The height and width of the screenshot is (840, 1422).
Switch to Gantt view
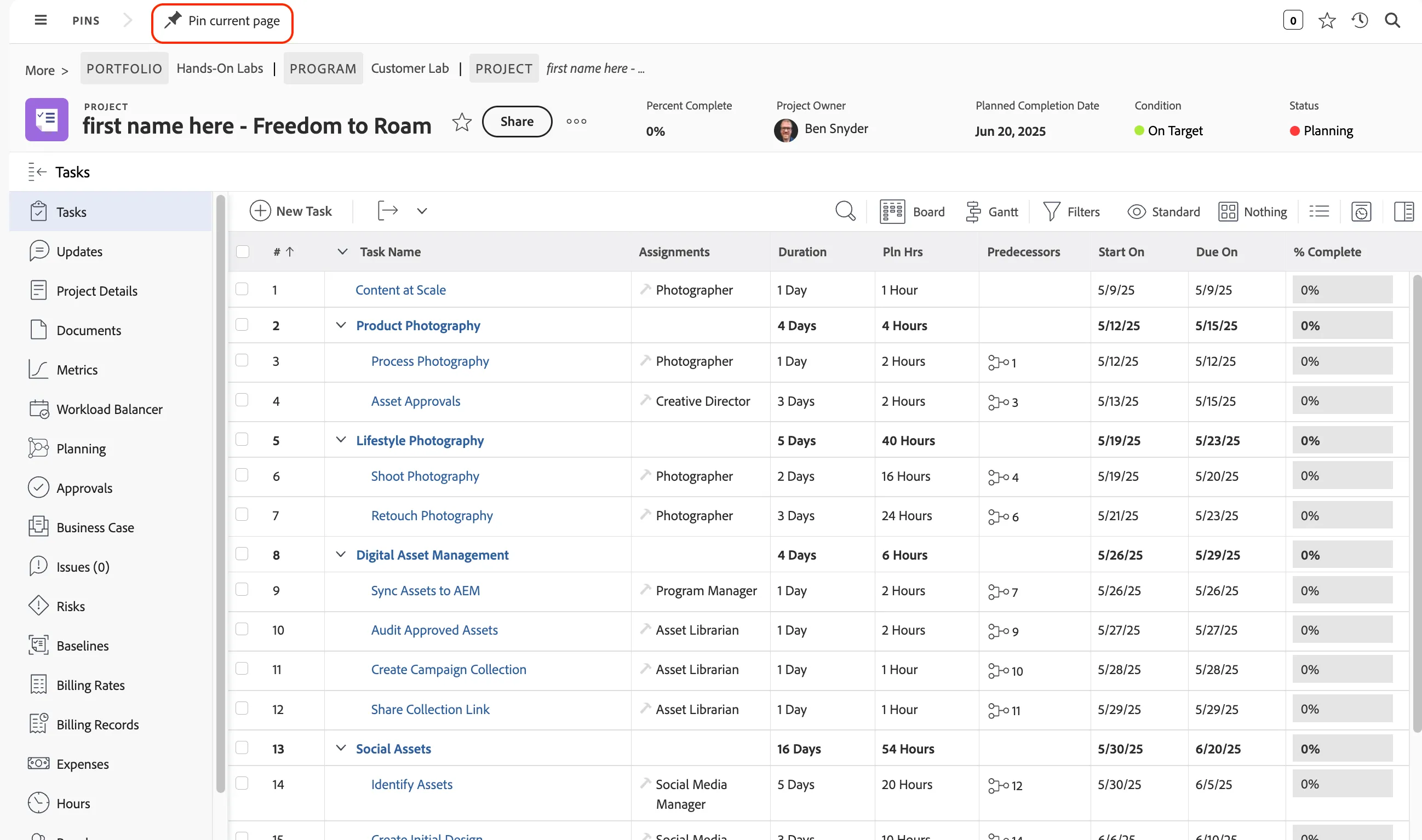coord(992,212)
